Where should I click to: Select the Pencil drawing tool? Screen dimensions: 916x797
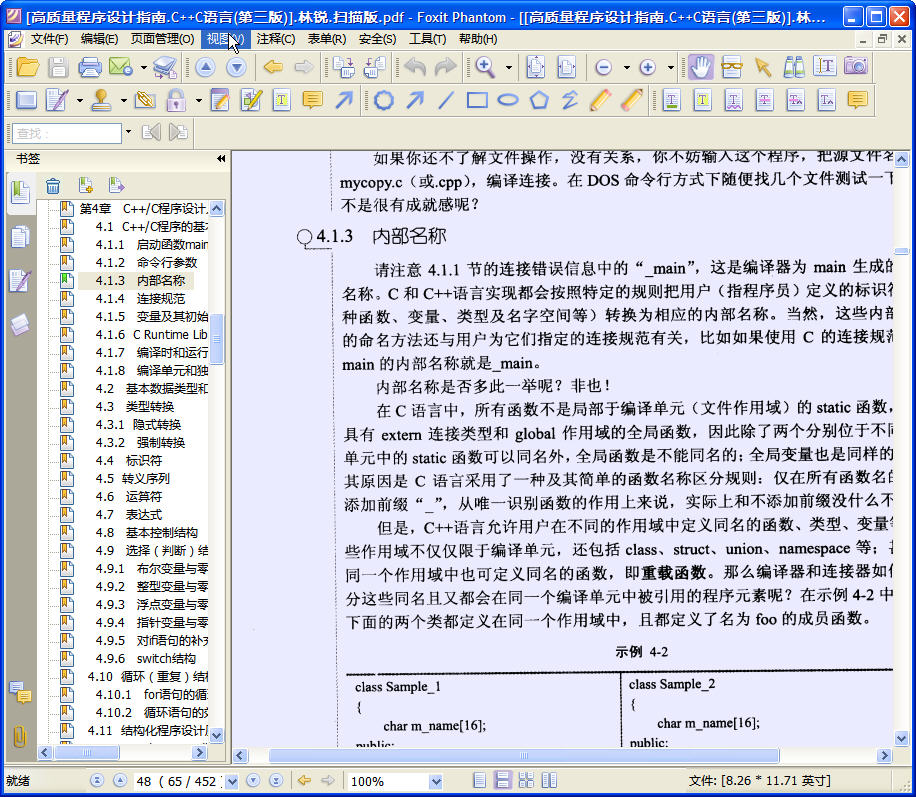tap(601, 100)
